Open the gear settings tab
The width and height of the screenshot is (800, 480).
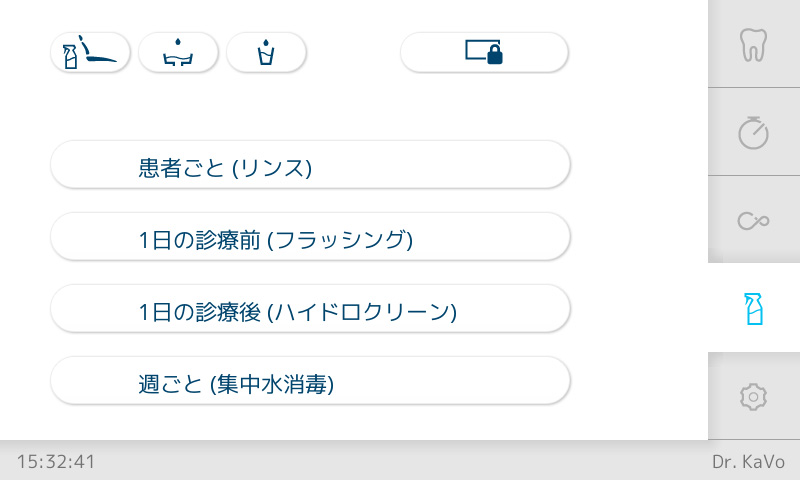753,396
